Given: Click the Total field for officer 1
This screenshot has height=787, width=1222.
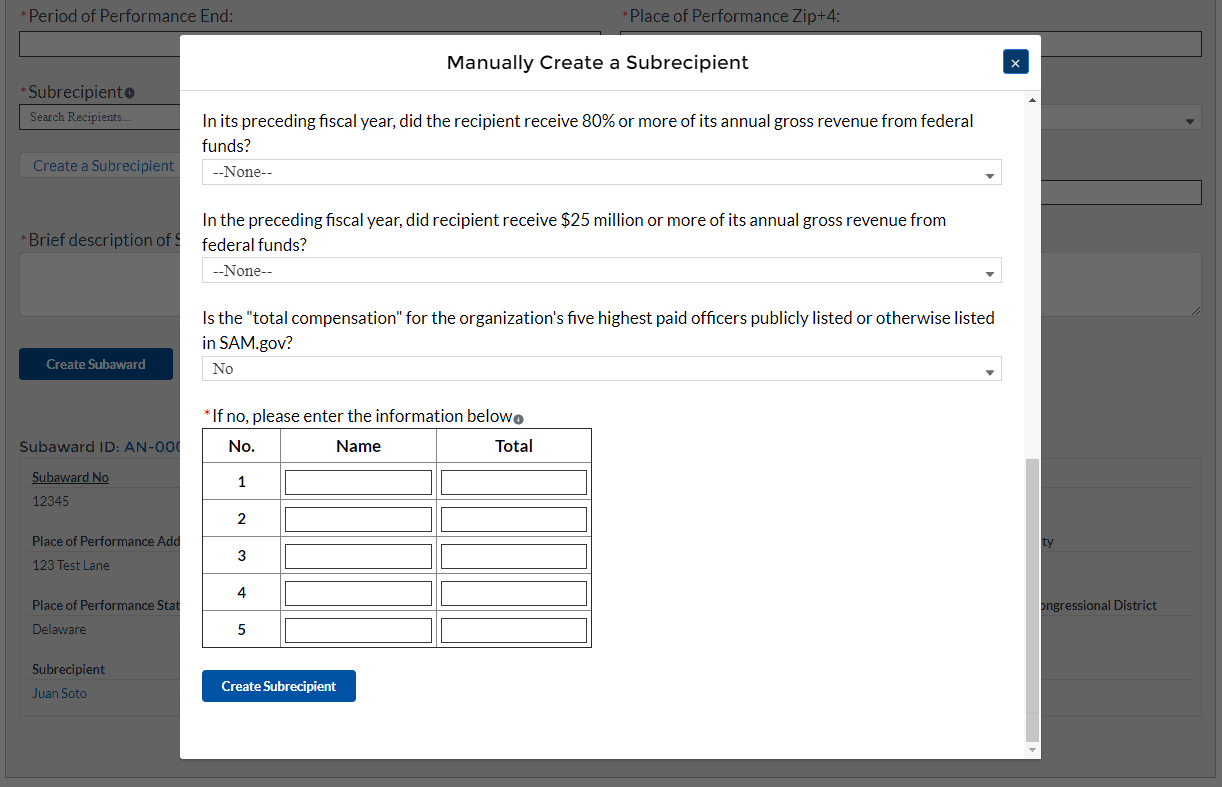Looking at the screenshot, I should [513, 483].
